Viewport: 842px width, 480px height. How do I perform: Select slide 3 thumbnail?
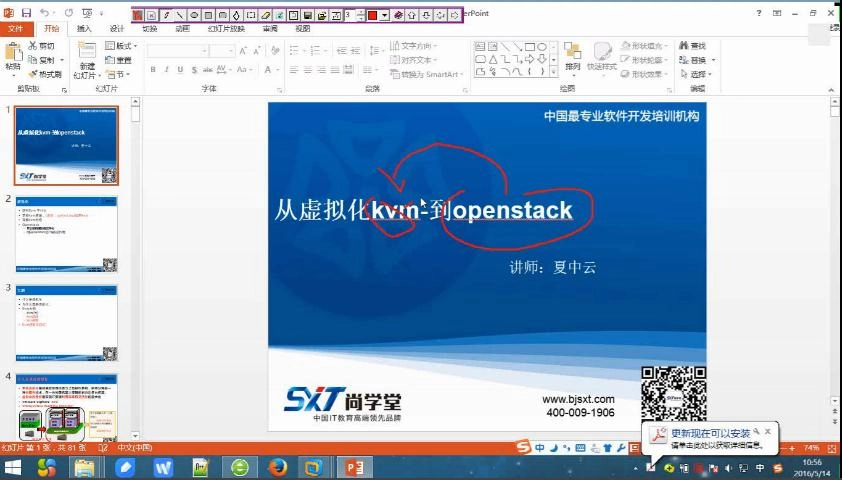67,323
